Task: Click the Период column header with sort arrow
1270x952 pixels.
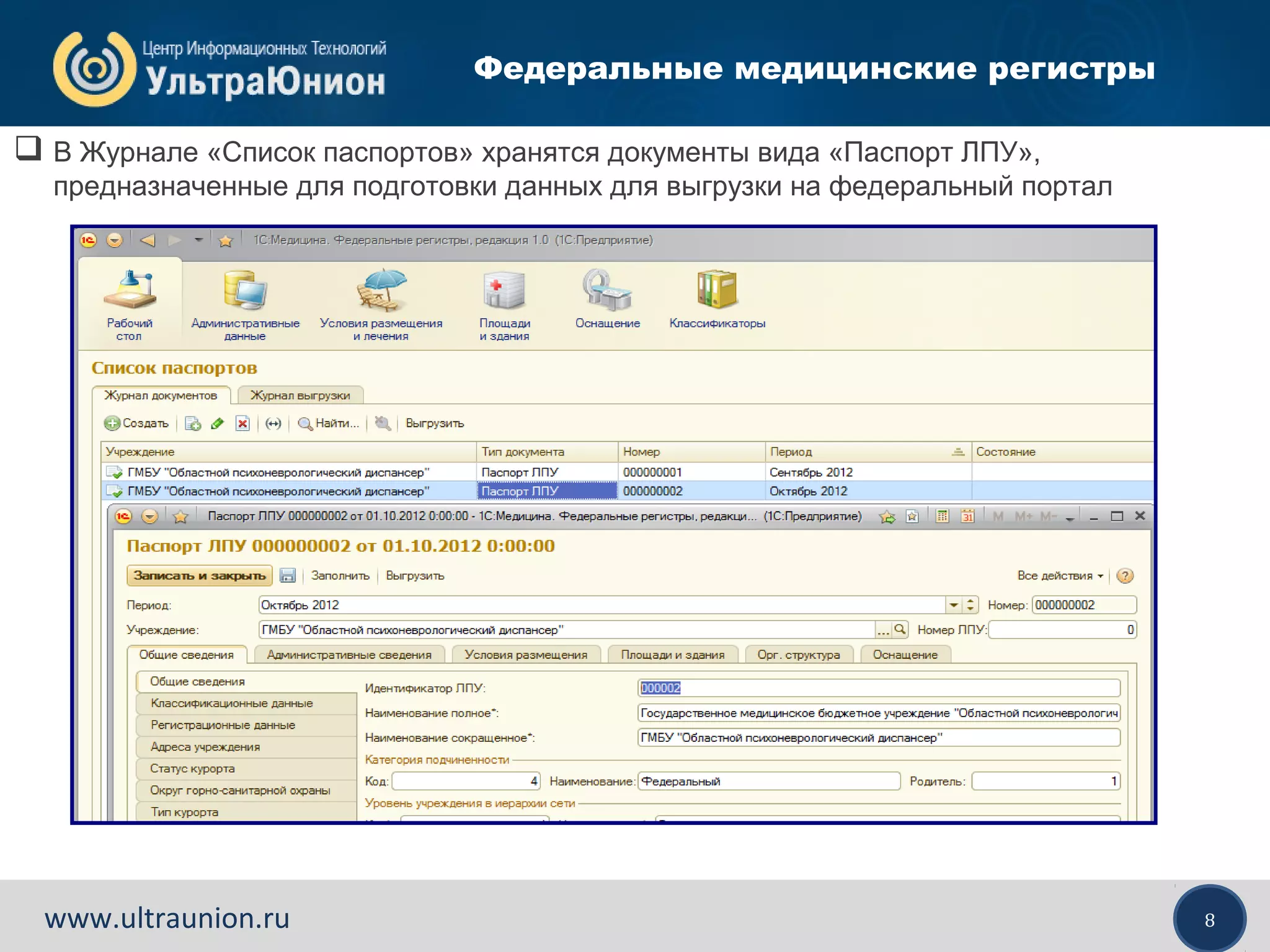Action: [868, 452]
